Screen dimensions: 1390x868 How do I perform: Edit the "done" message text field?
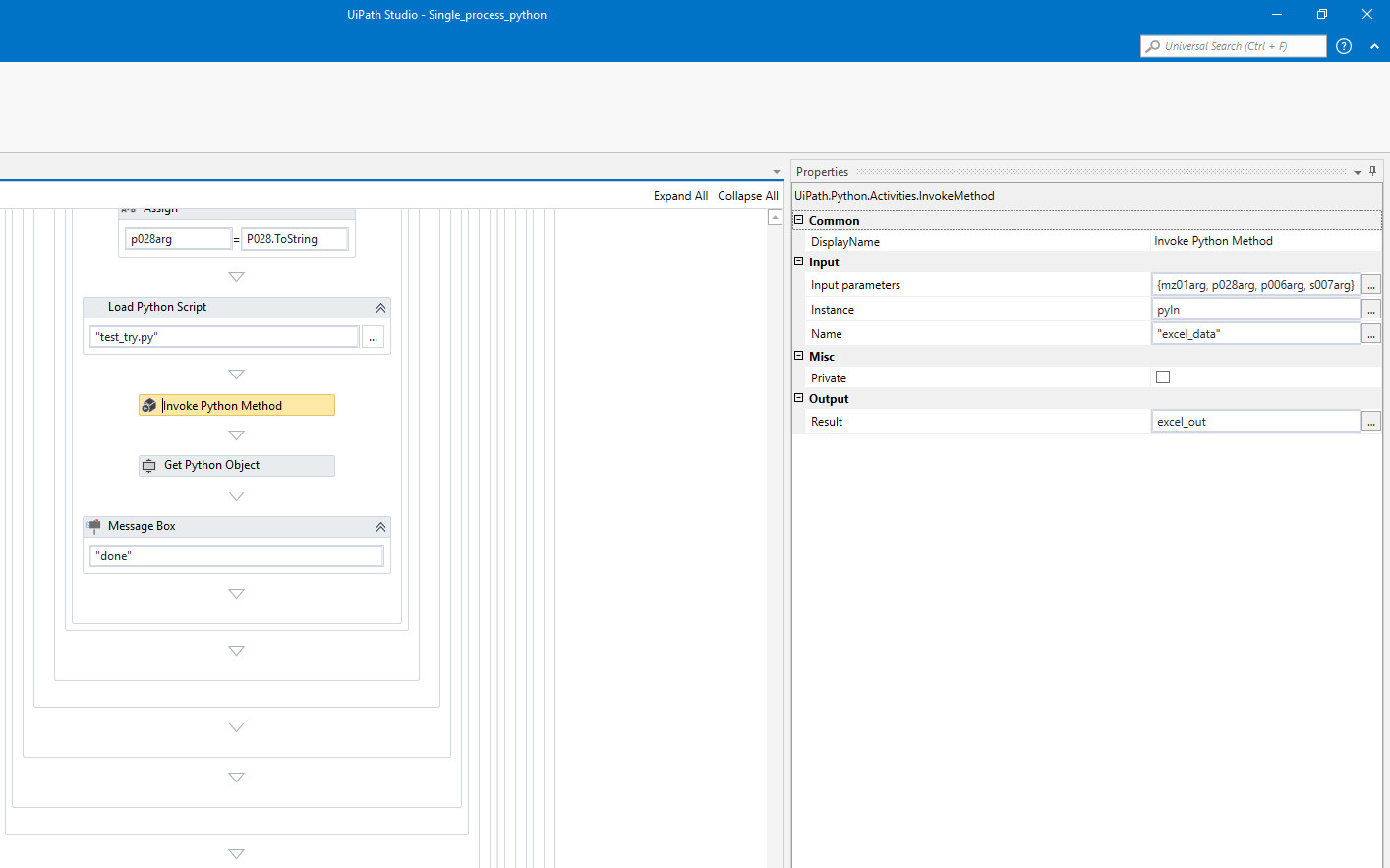point(236,555)
